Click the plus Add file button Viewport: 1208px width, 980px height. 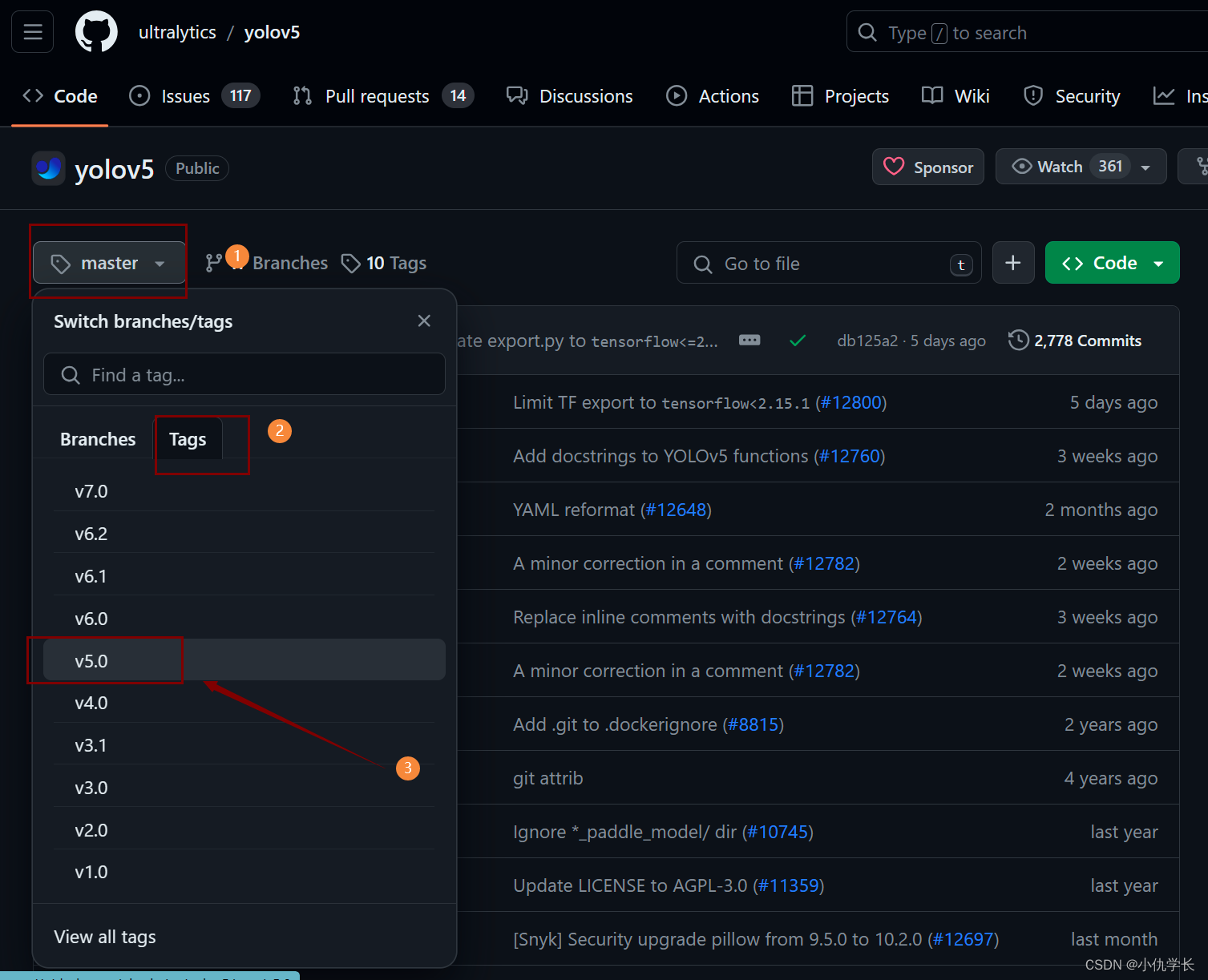coord(1013,263)
